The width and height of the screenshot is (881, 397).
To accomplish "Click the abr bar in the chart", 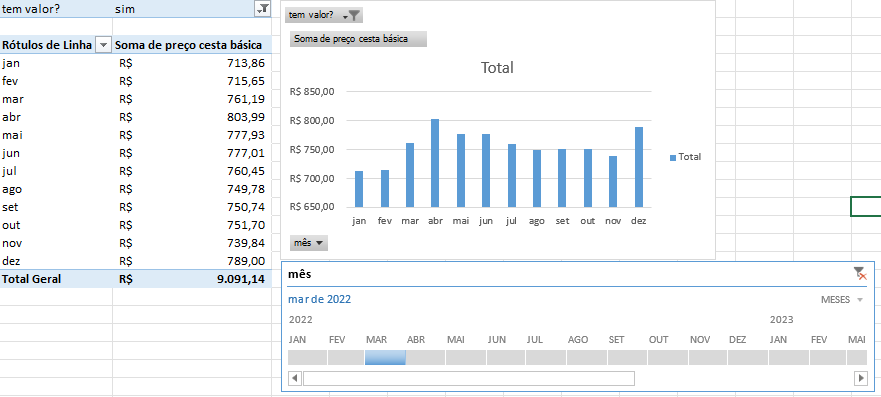I will point(435,163).
